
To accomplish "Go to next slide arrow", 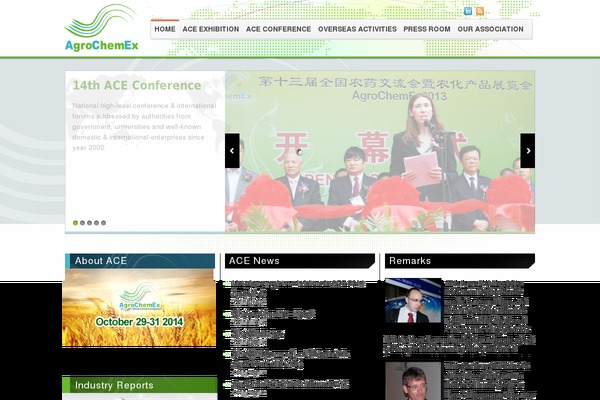I will (x=528, y=151).
